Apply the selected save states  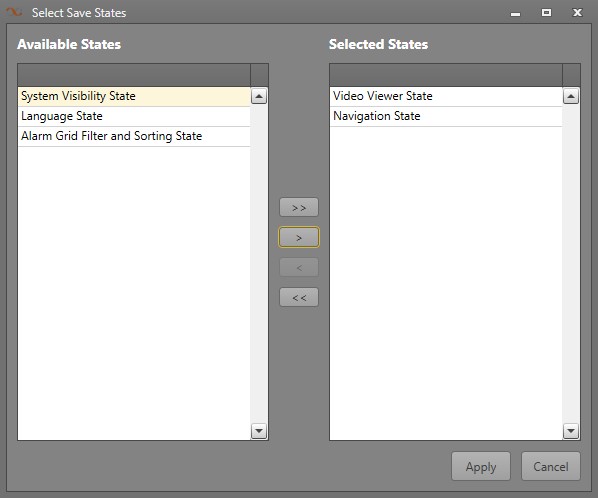[481, 466]
